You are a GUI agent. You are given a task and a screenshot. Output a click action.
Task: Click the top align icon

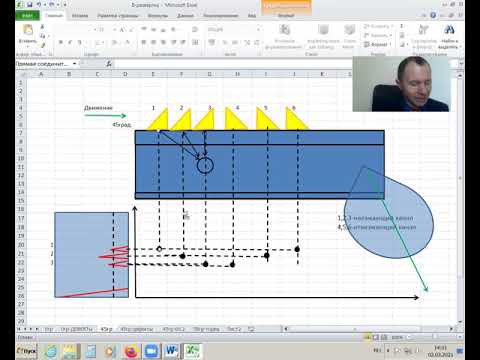(x=144, y=29)
